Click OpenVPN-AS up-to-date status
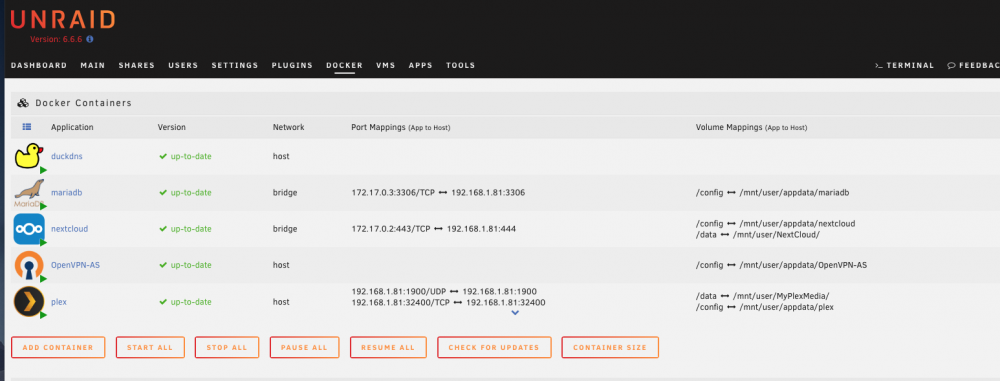1000x381 pixels. point(186,265)
